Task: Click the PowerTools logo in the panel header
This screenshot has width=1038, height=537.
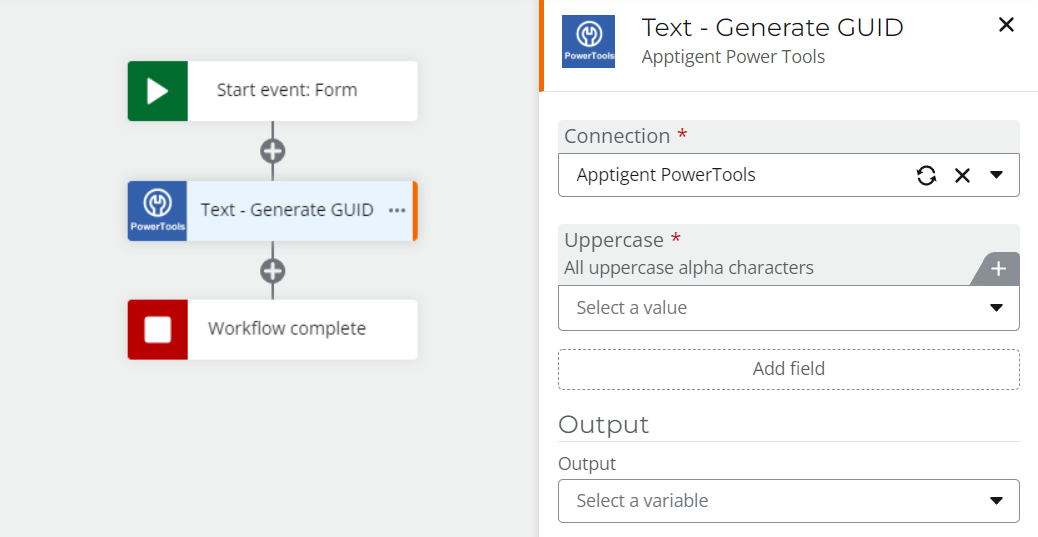Action: [589, 41]
